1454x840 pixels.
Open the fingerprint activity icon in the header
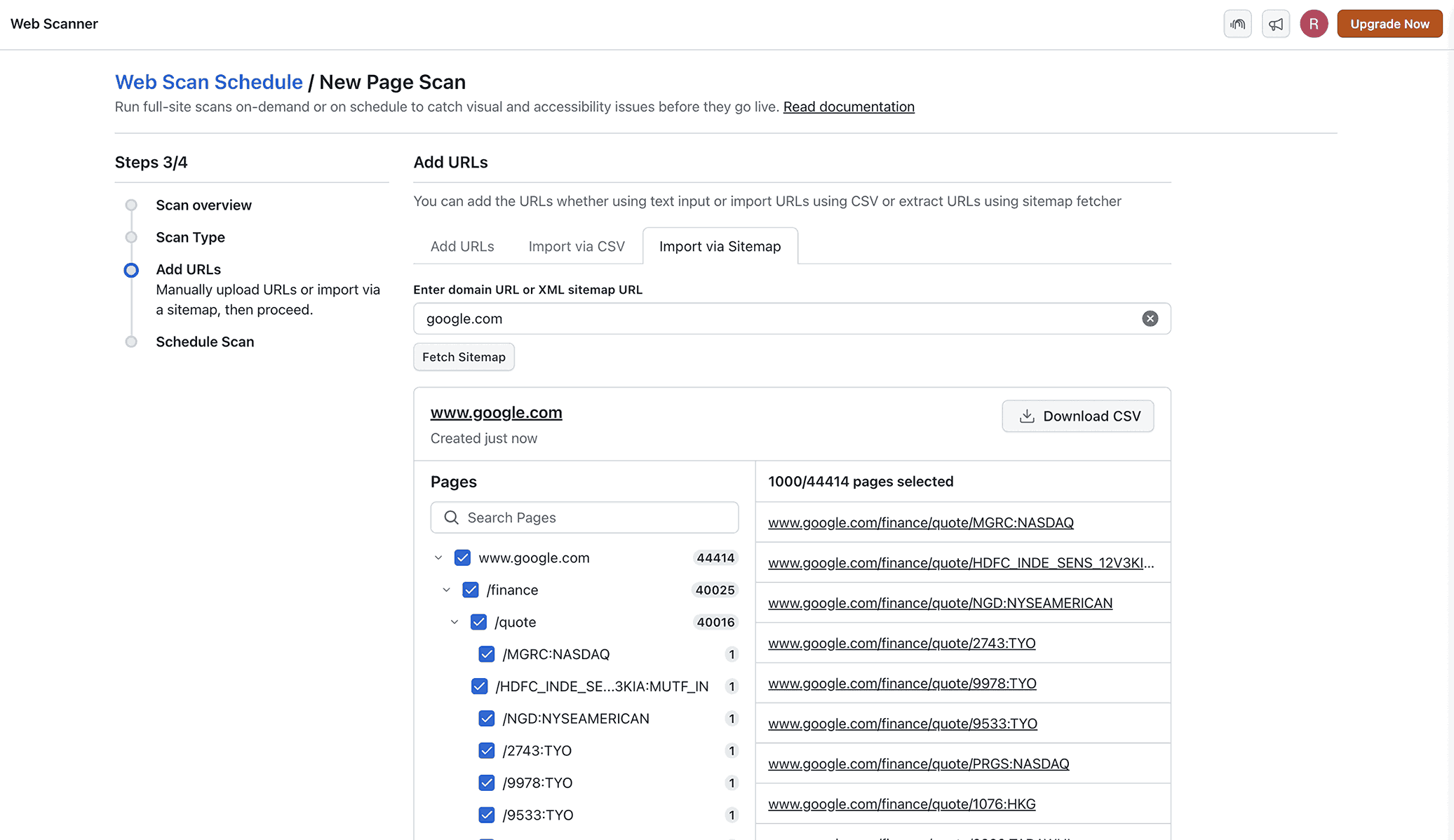[1237, 23]
